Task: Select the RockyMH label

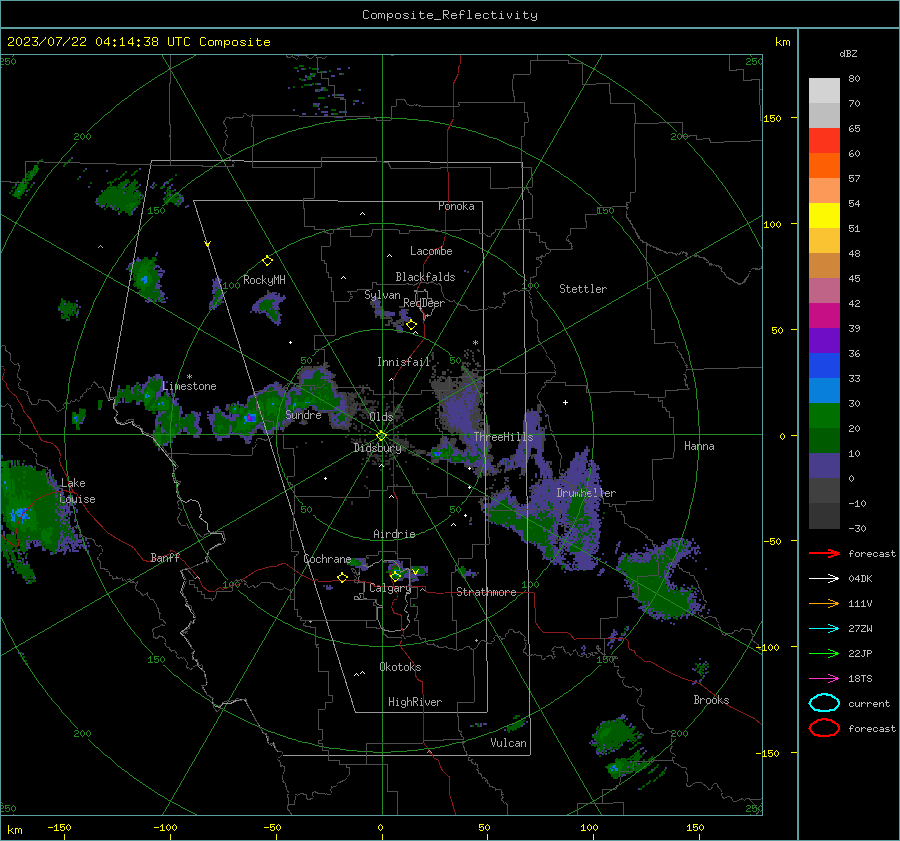Action: point(264,280)
